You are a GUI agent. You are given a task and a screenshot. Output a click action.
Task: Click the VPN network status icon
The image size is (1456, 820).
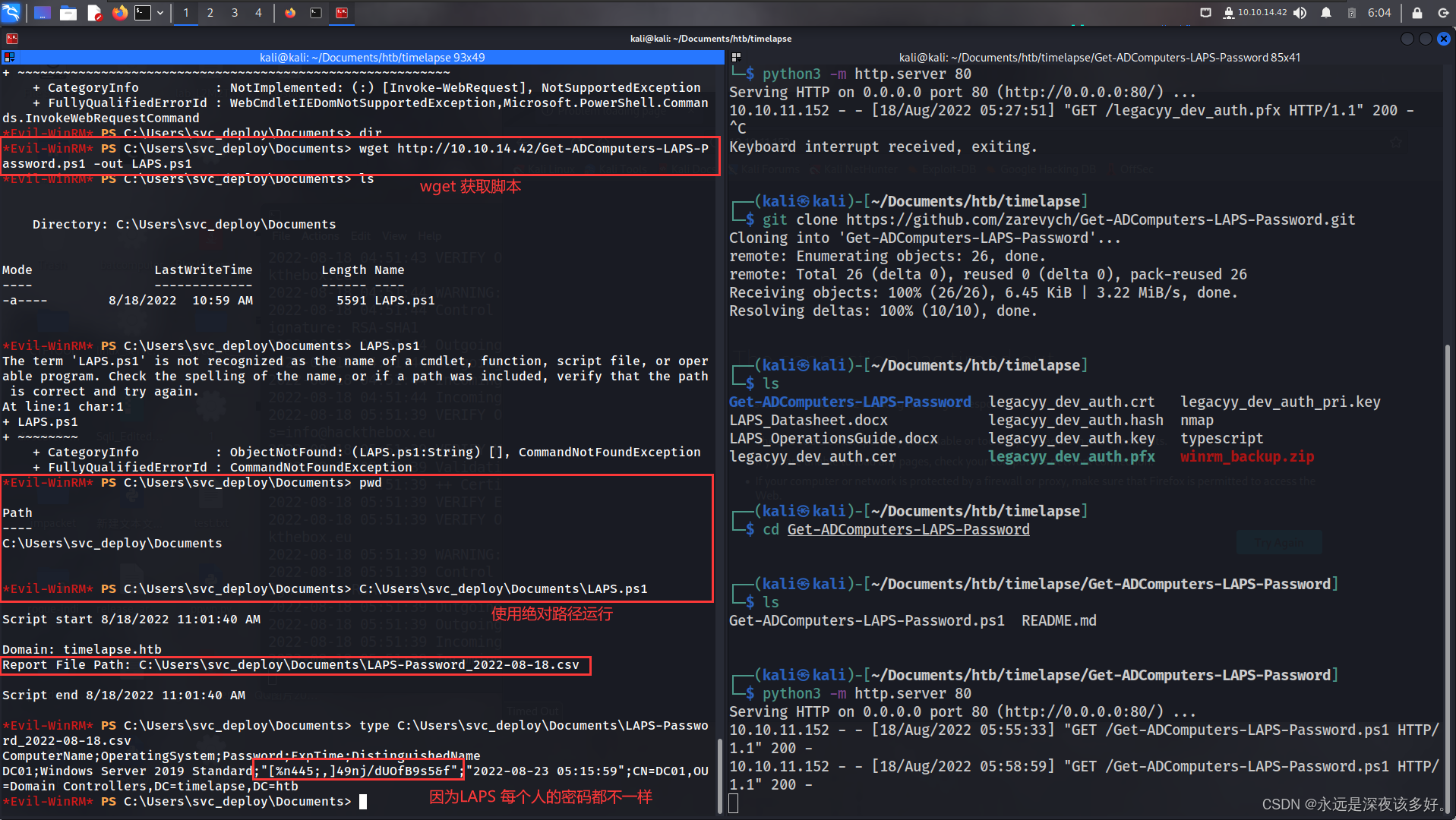[x=1228, y=13]
